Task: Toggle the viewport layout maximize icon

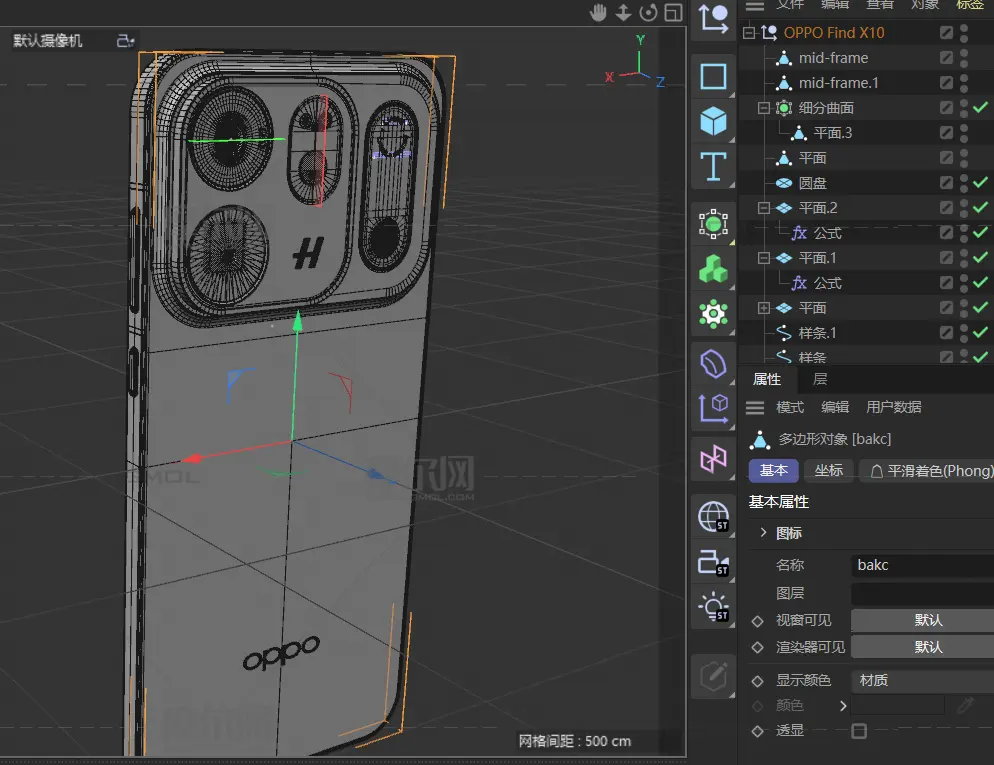Action: tap(673, 13)
